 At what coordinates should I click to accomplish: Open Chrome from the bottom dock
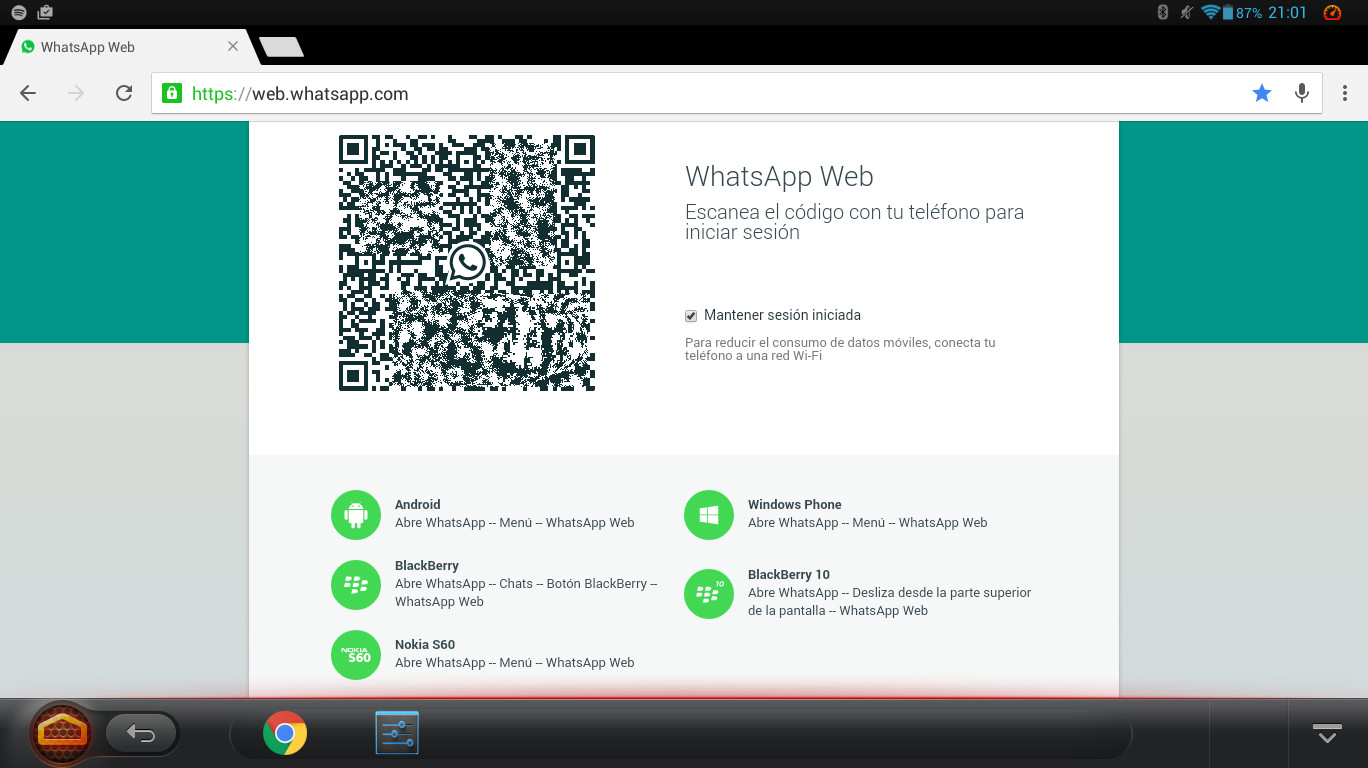285,733
